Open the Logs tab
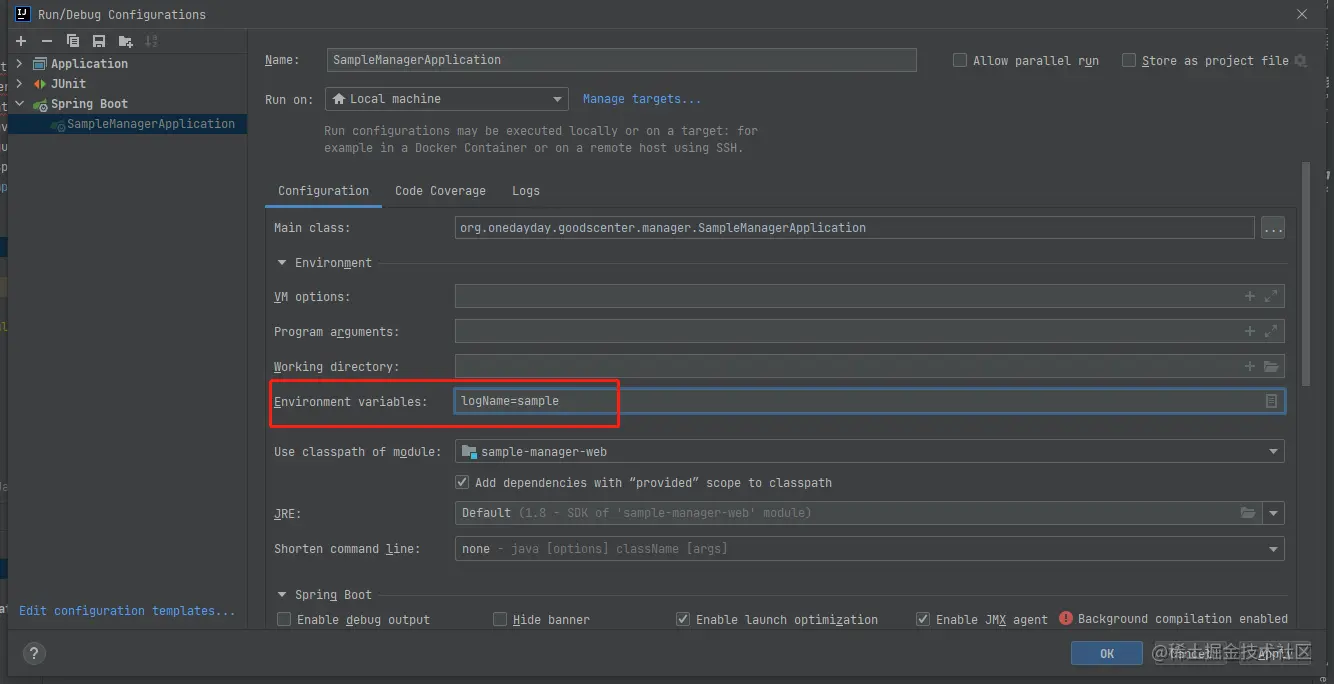 click(526, 191)
